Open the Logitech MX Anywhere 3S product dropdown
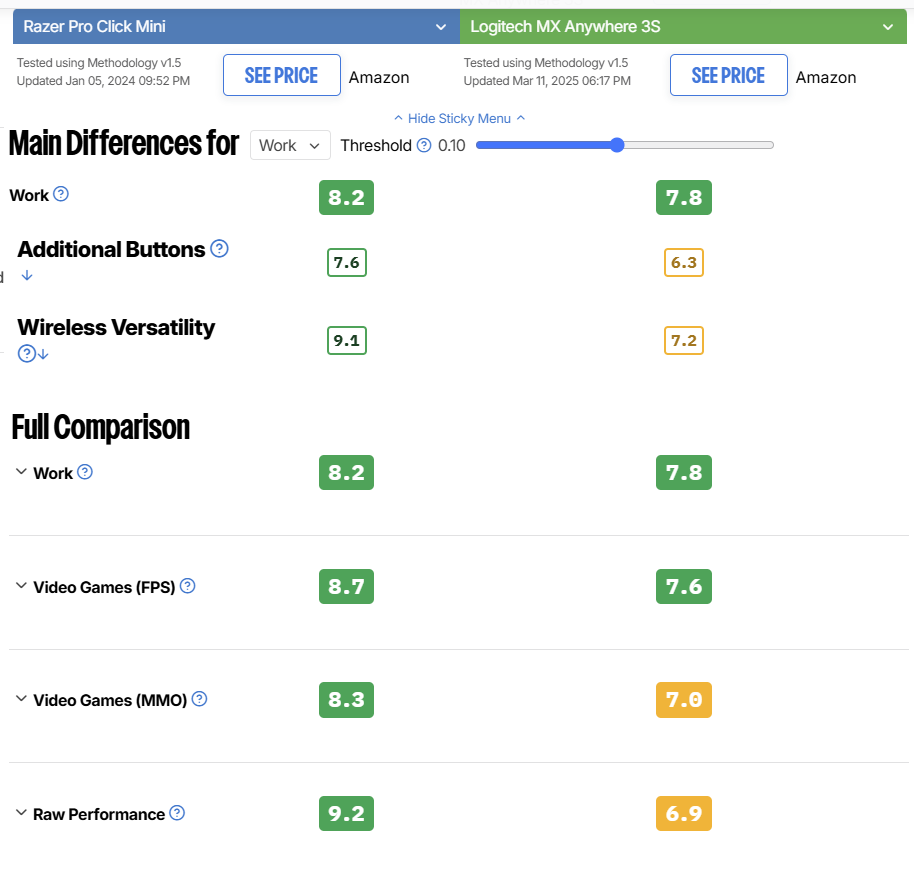The width and height of the screenshot is (914, 874). (x=683, y=26)
